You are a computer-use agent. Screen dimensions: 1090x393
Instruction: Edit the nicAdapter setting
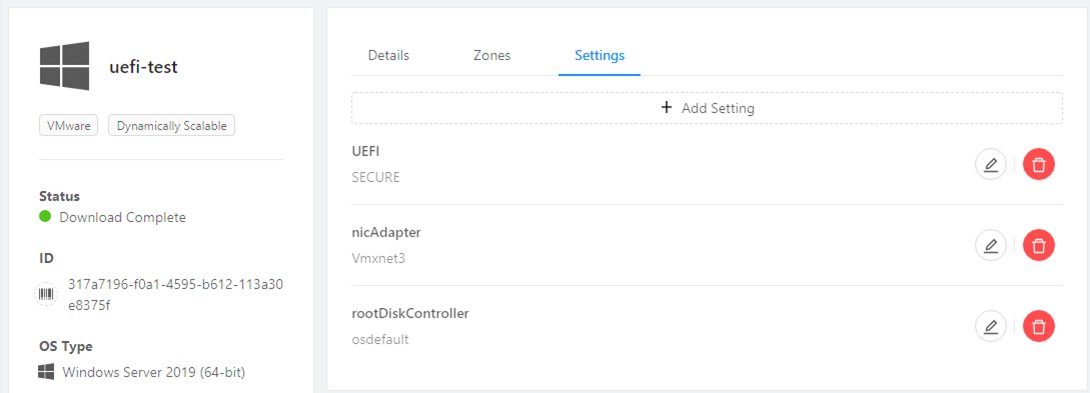(x=991, y=246)
